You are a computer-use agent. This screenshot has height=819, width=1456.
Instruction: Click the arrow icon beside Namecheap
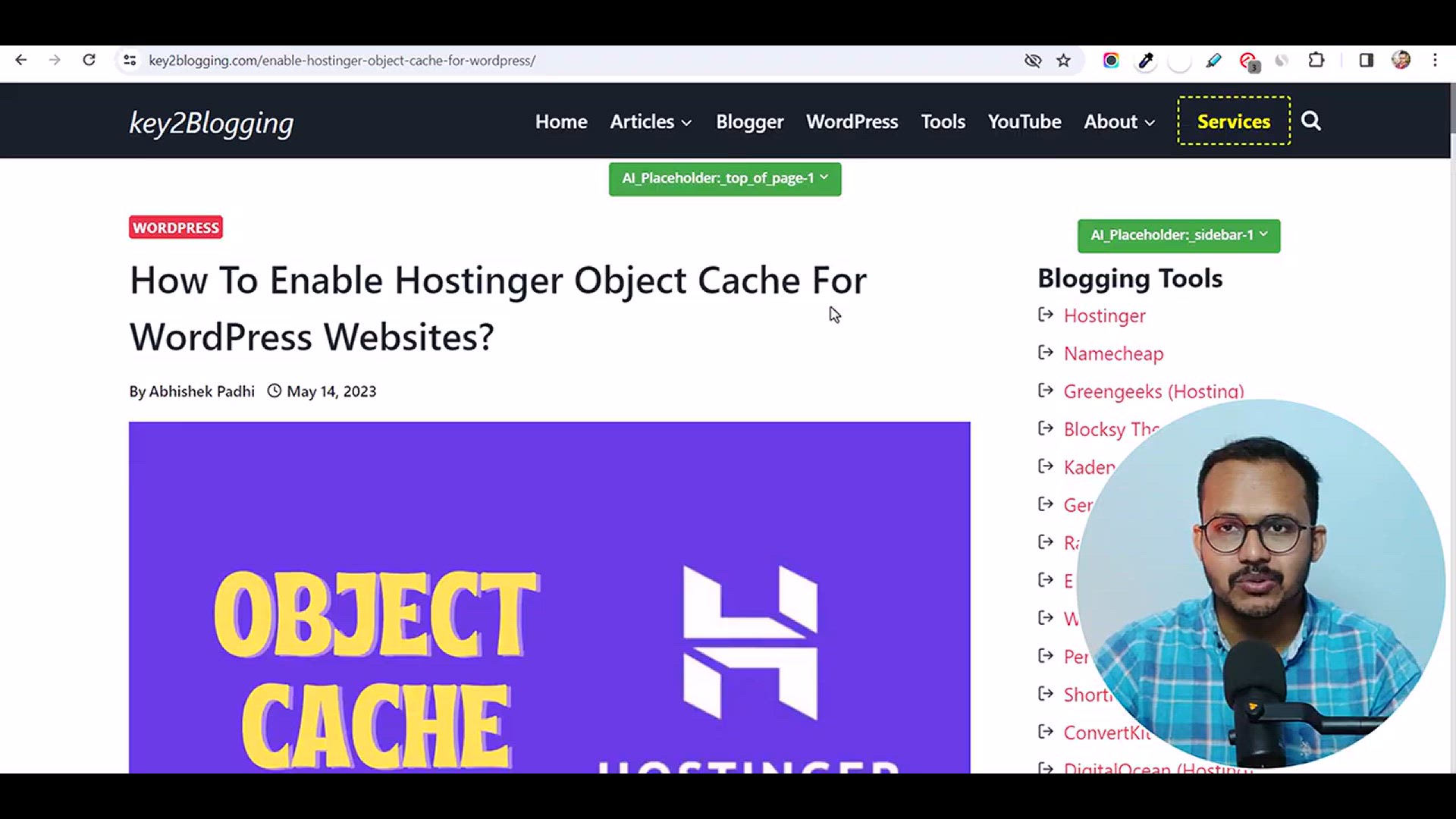tap(1046, 353)
